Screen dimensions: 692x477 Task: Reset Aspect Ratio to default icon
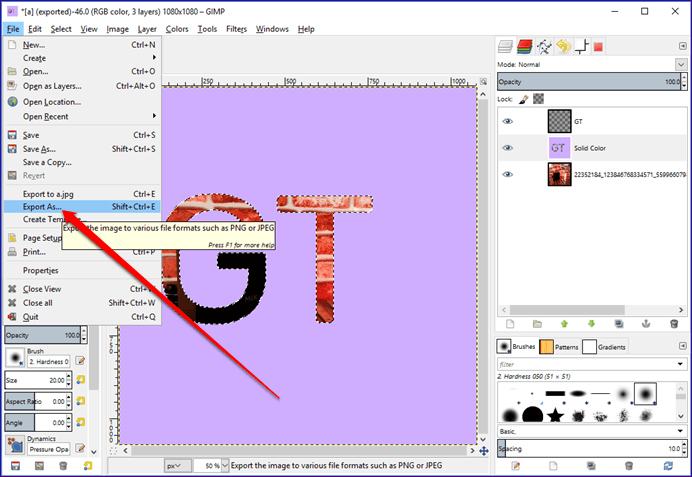coord(80,401)
